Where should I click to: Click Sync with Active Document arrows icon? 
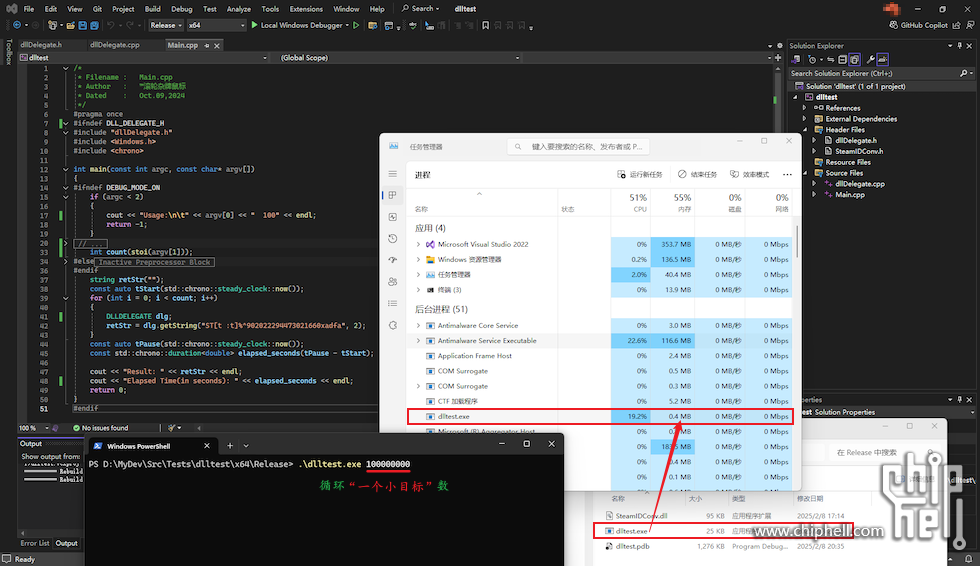pos(831,60)
